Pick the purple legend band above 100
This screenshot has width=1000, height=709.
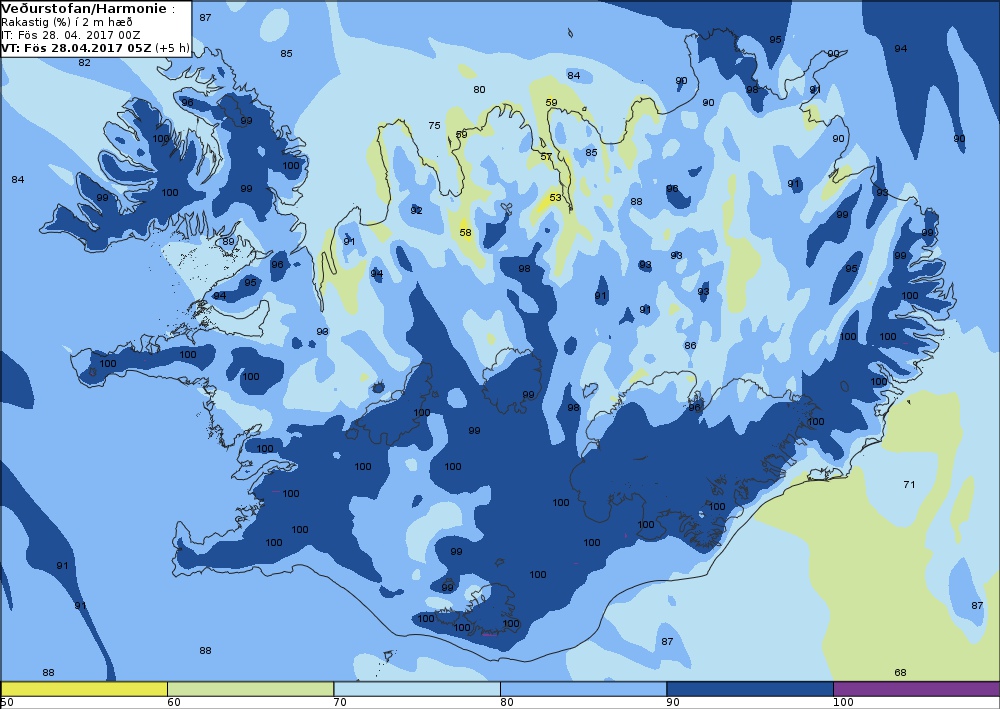[x=916, y=689]
